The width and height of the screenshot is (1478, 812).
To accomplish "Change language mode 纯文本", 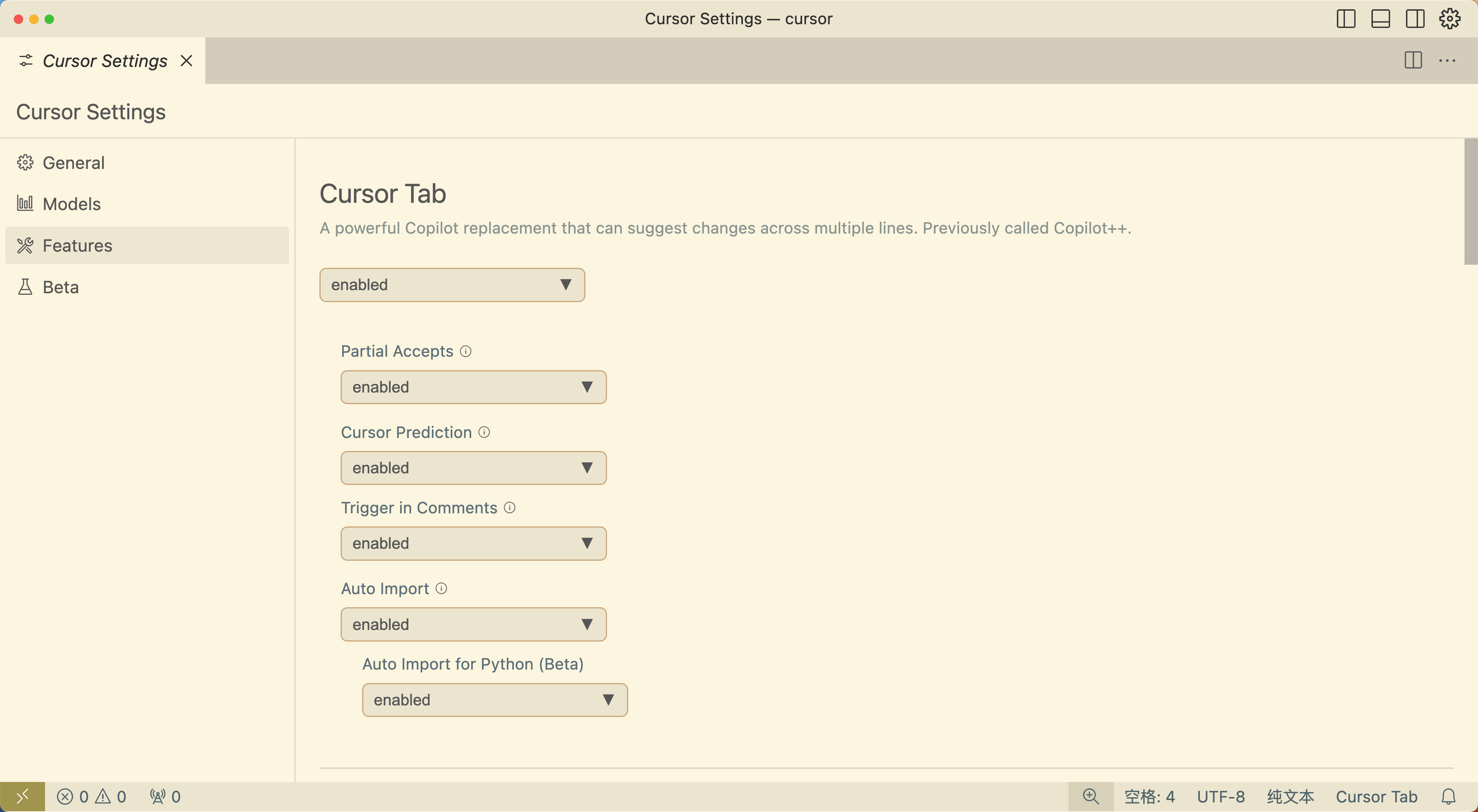I will point(1291,797).
